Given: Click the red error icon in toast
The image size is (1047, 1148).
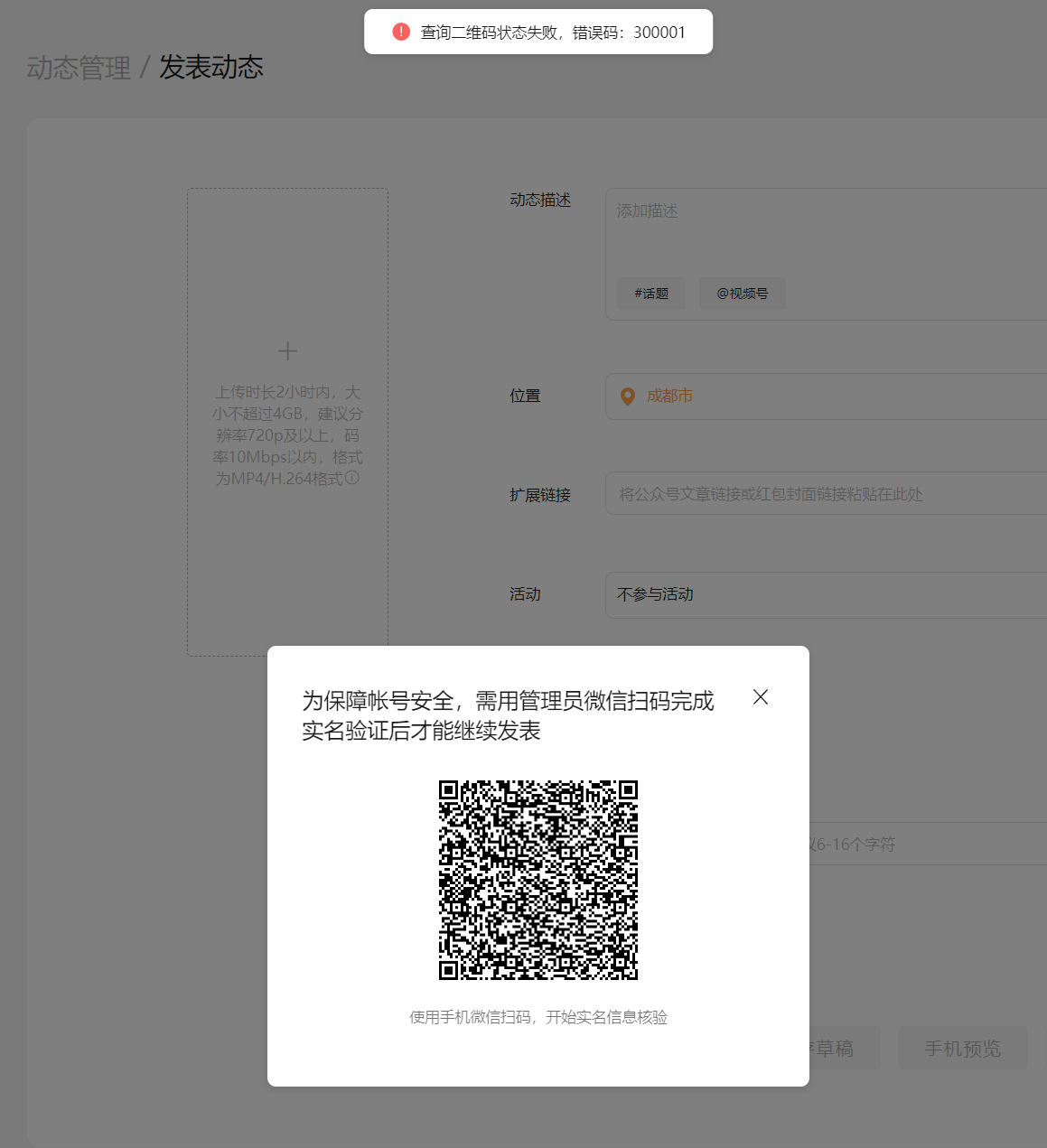Looking at the screenshot, I should [401, 32].
